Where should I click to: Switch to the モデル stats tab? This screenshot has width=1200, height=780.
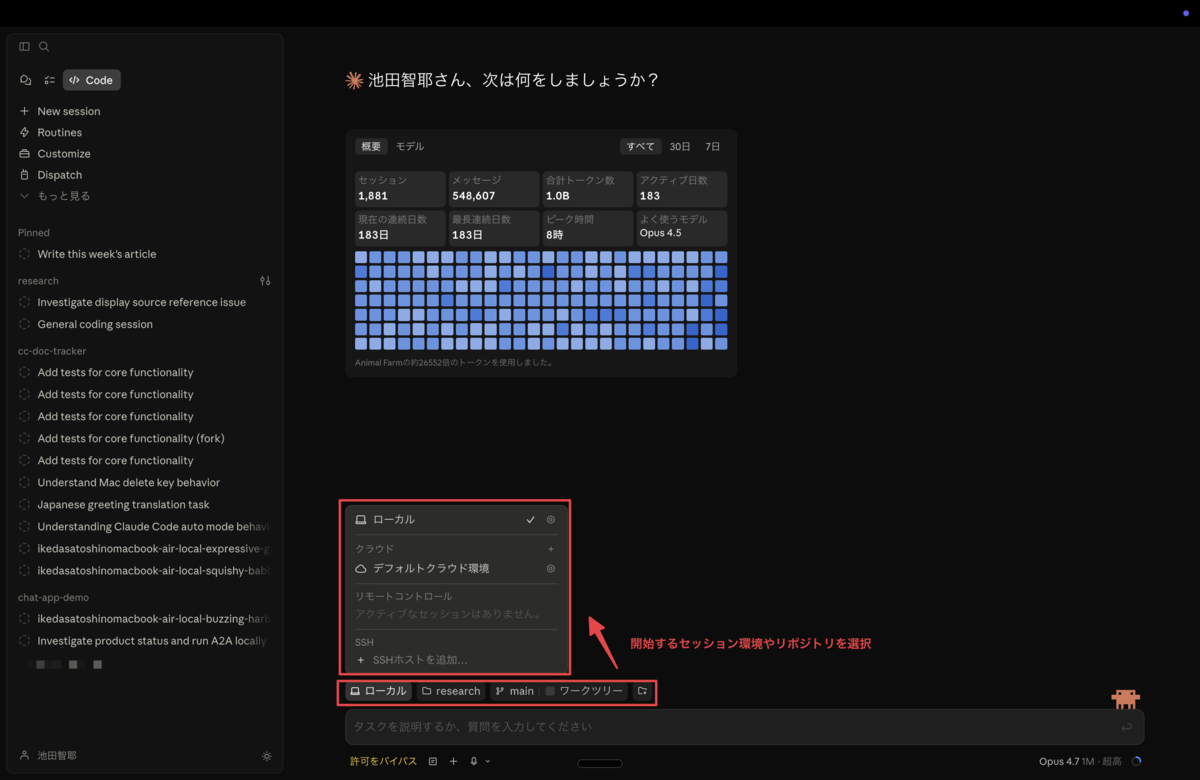[x=410, y=146]
